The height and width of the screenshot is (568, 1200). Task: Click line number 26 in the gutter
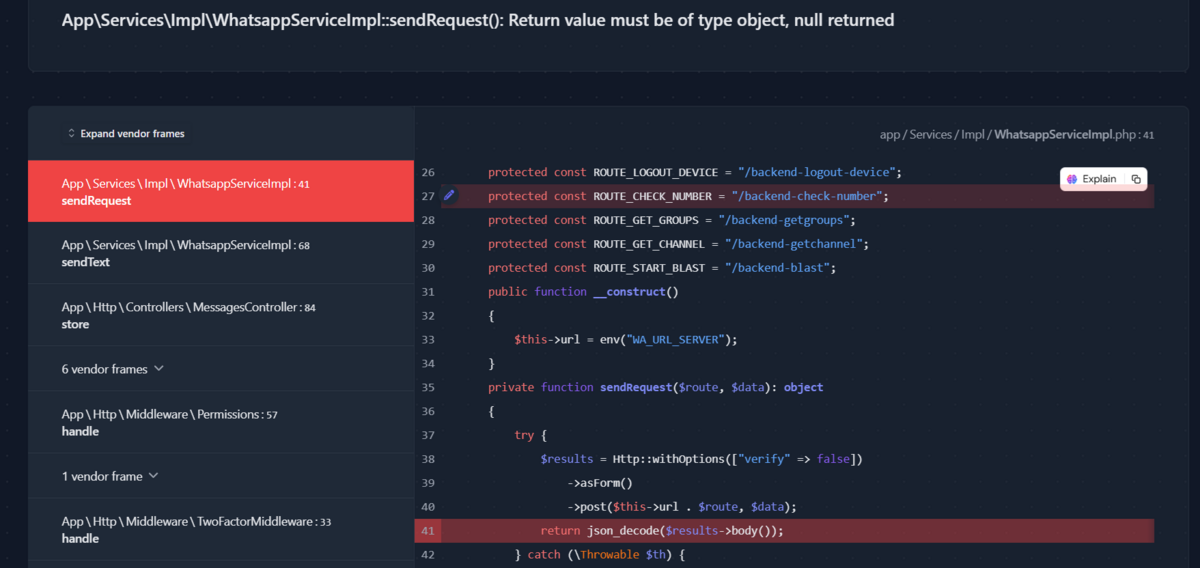[x=428, y=172]
